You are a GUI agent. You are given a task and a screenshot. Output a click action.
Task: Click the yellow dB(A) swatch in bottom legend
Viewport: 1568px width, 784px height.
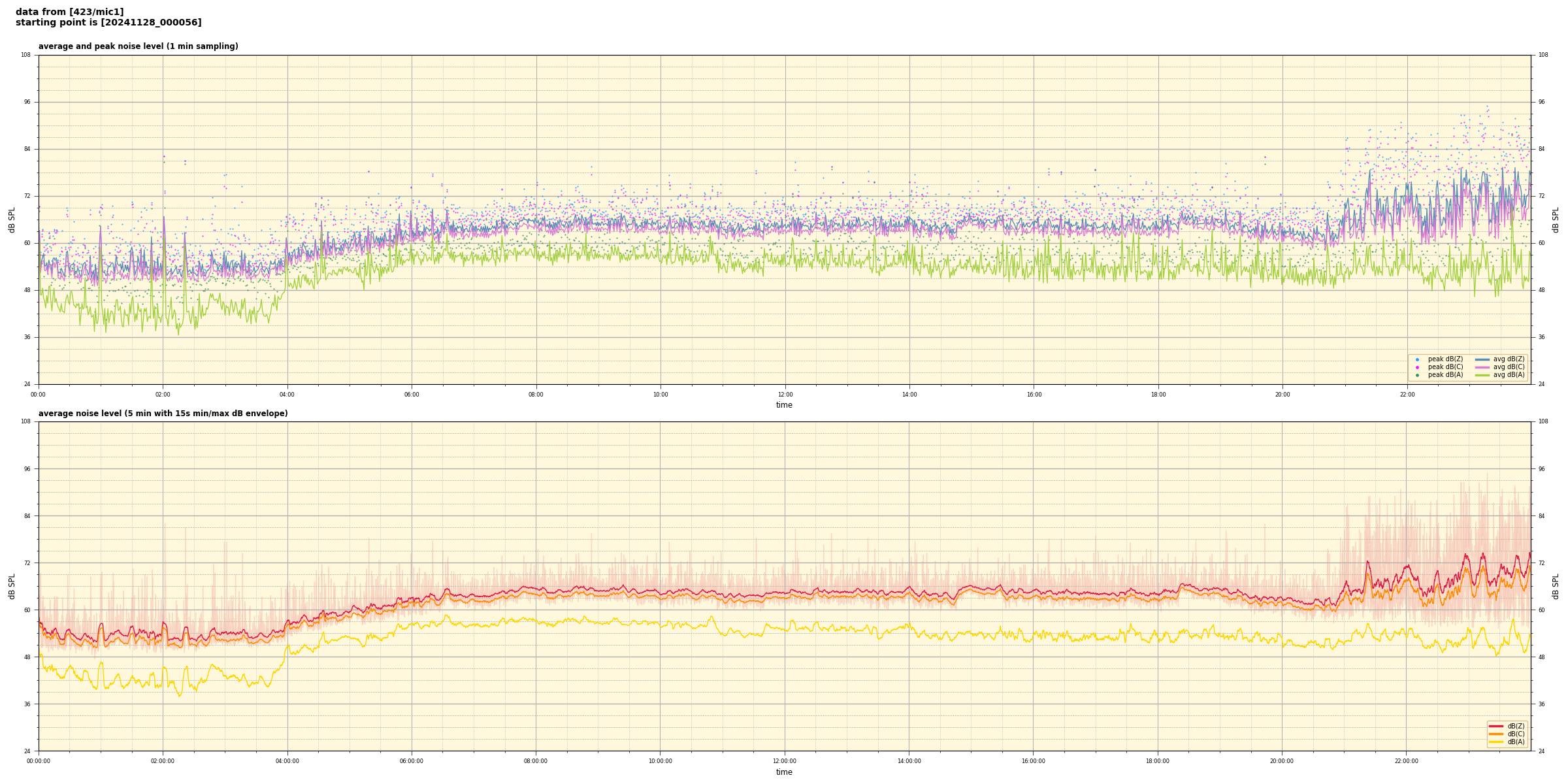coord(1496,742)
